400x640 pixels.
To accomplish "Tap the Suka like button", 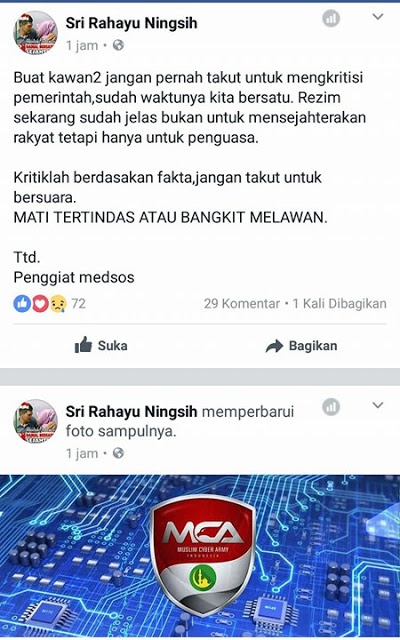I will [x=101, y=346].
